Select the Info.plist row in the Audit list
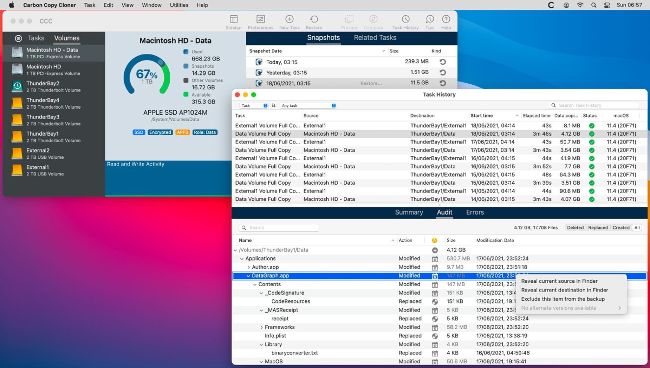Screen dimensions: 650x368 (x=439, y=336)
